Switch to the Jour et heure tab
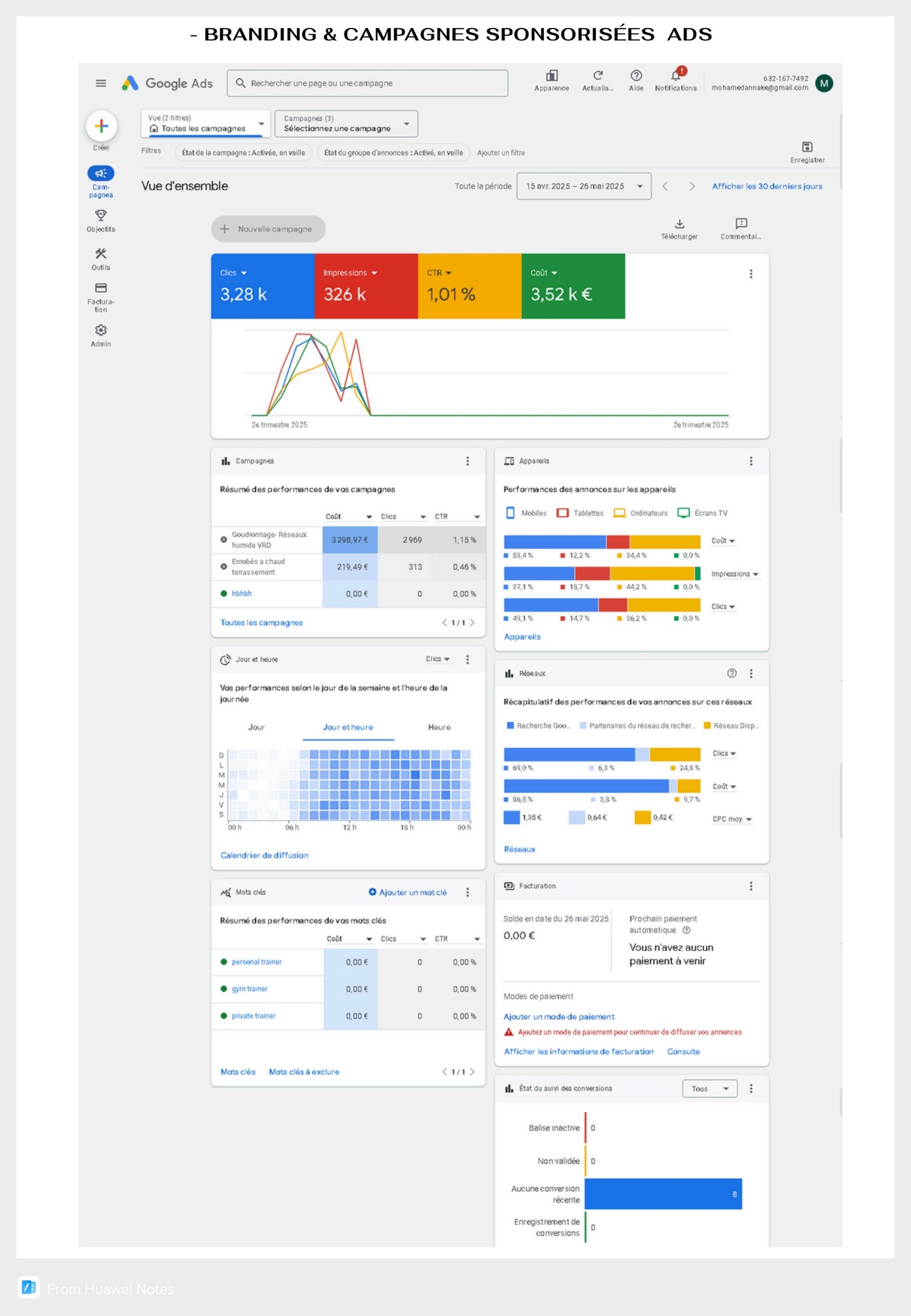The image size is (911, 1316). pyautogui.click(x=348, y=727)
